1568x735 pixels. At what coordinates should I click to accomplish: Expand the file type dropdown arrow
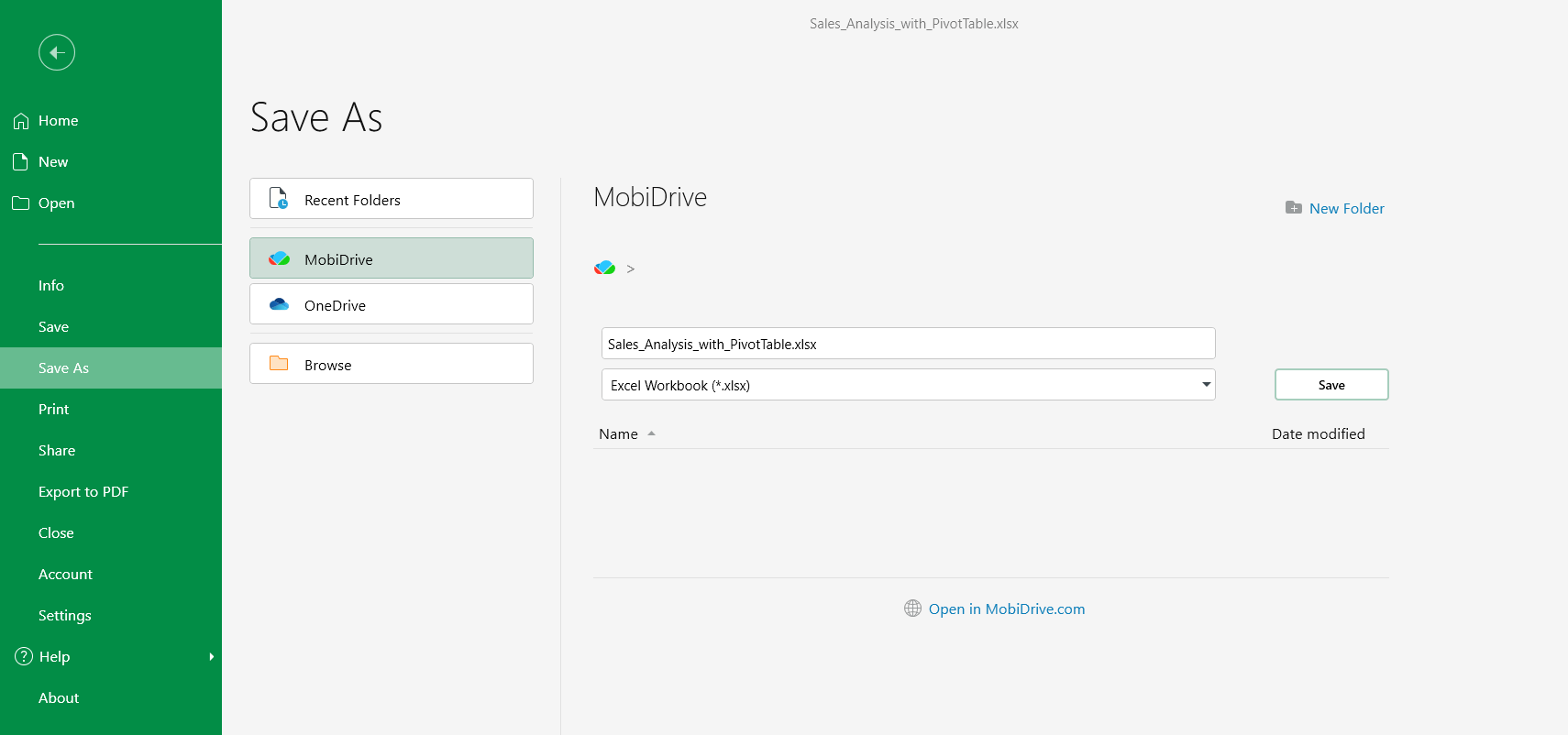tap(1206, 385)
